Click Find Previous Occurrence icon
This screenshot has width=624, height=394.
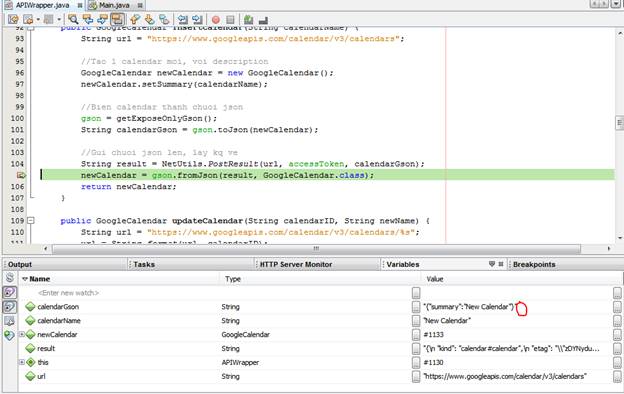88,19
